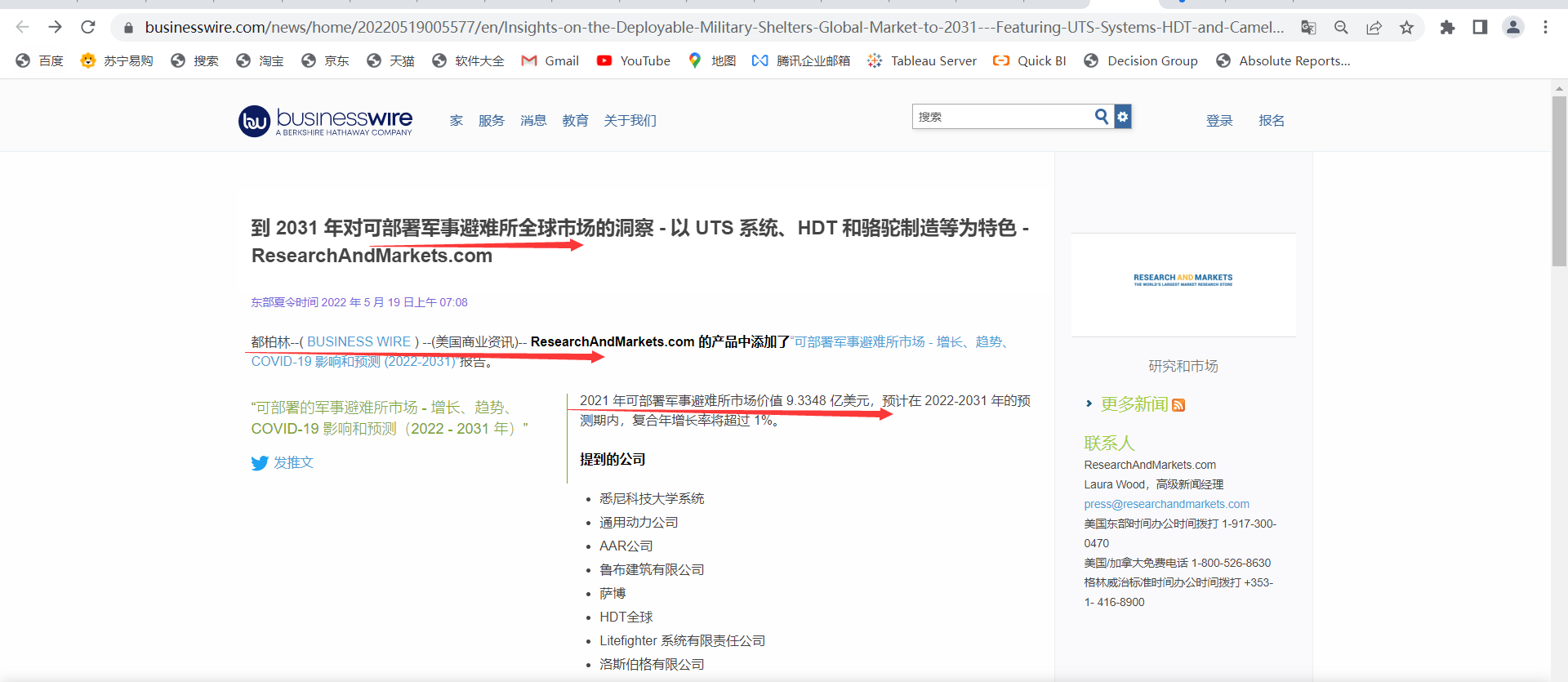Click the list item 通用动力公司
The width and height of the screenshot is (1568, 682).
click(x=639, y=522)
